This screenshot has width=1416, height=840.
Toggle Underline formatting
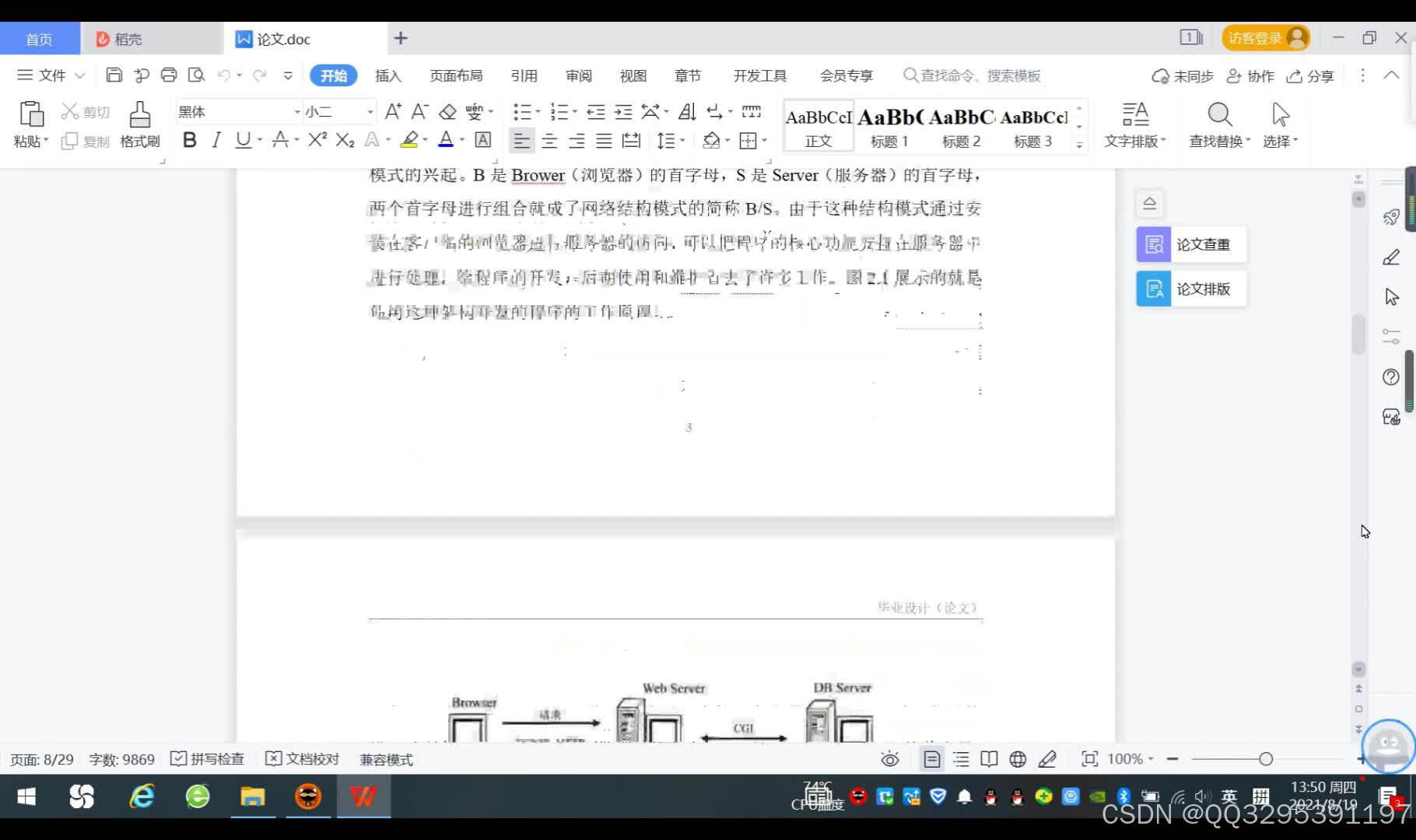click(243, 140)
